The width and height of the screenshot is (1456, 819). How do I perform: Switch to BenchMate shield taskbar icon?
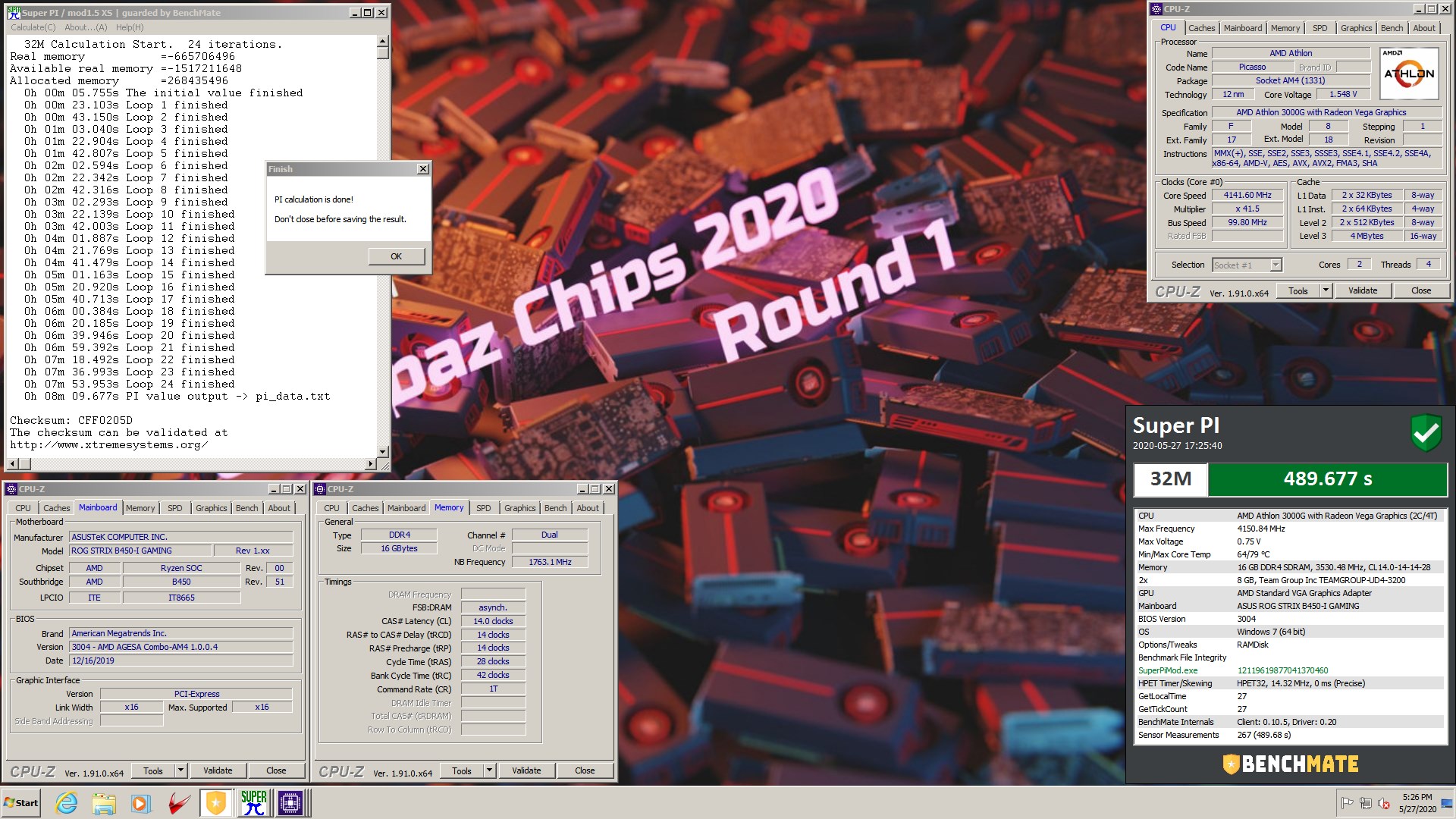(216, 802)
